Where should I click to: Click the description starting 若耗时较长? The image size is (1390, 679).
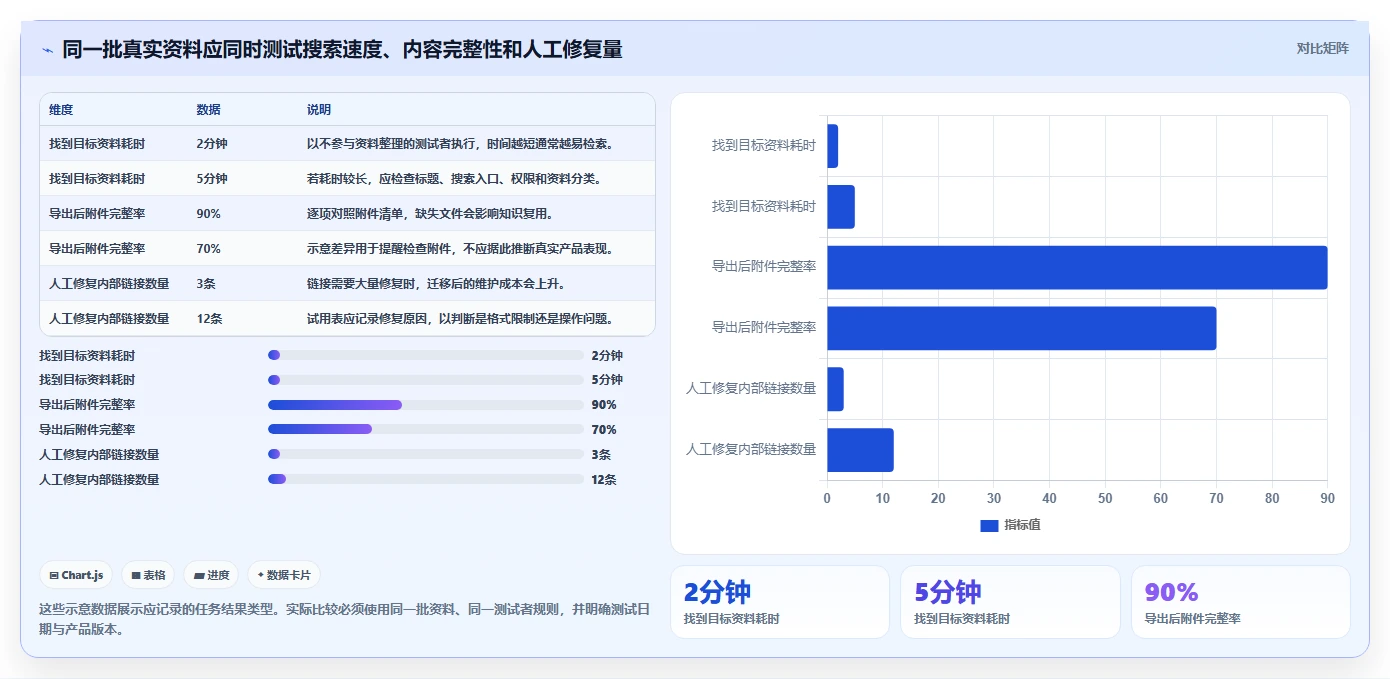tap(453, 179)
